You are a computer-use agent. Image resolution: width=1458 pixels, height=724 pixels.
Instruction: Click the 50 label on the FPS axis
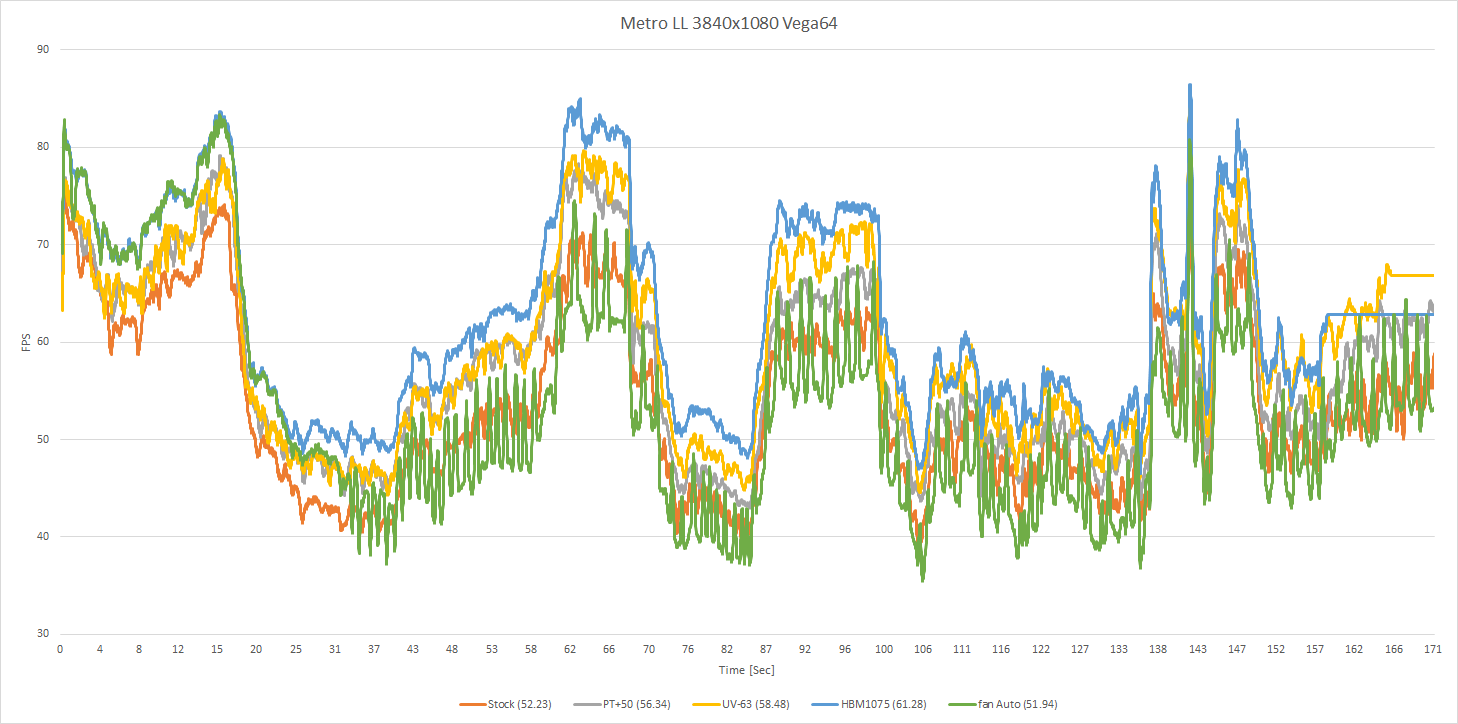(x=44, y=439)
